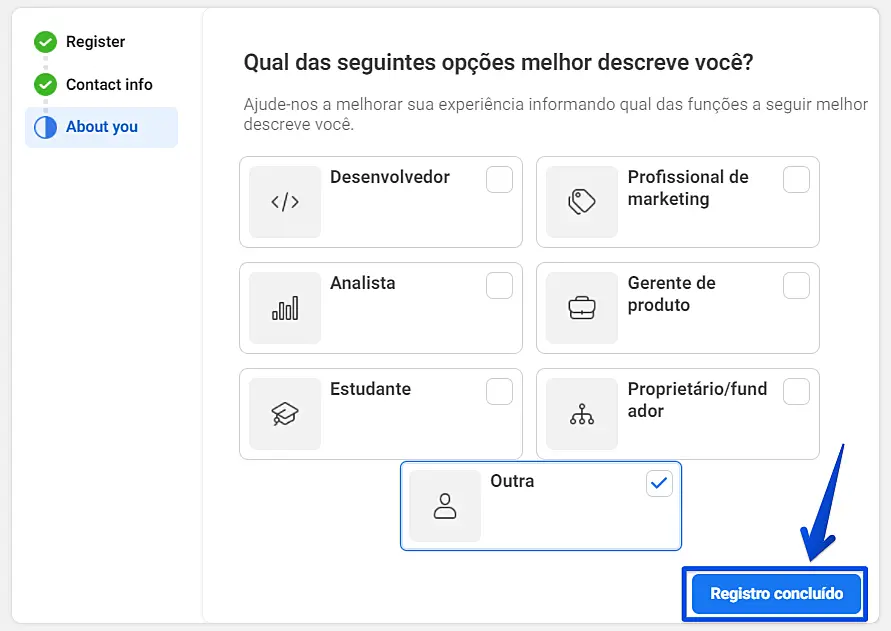Click the Analista bar chart icon

[x=285, y=308]
